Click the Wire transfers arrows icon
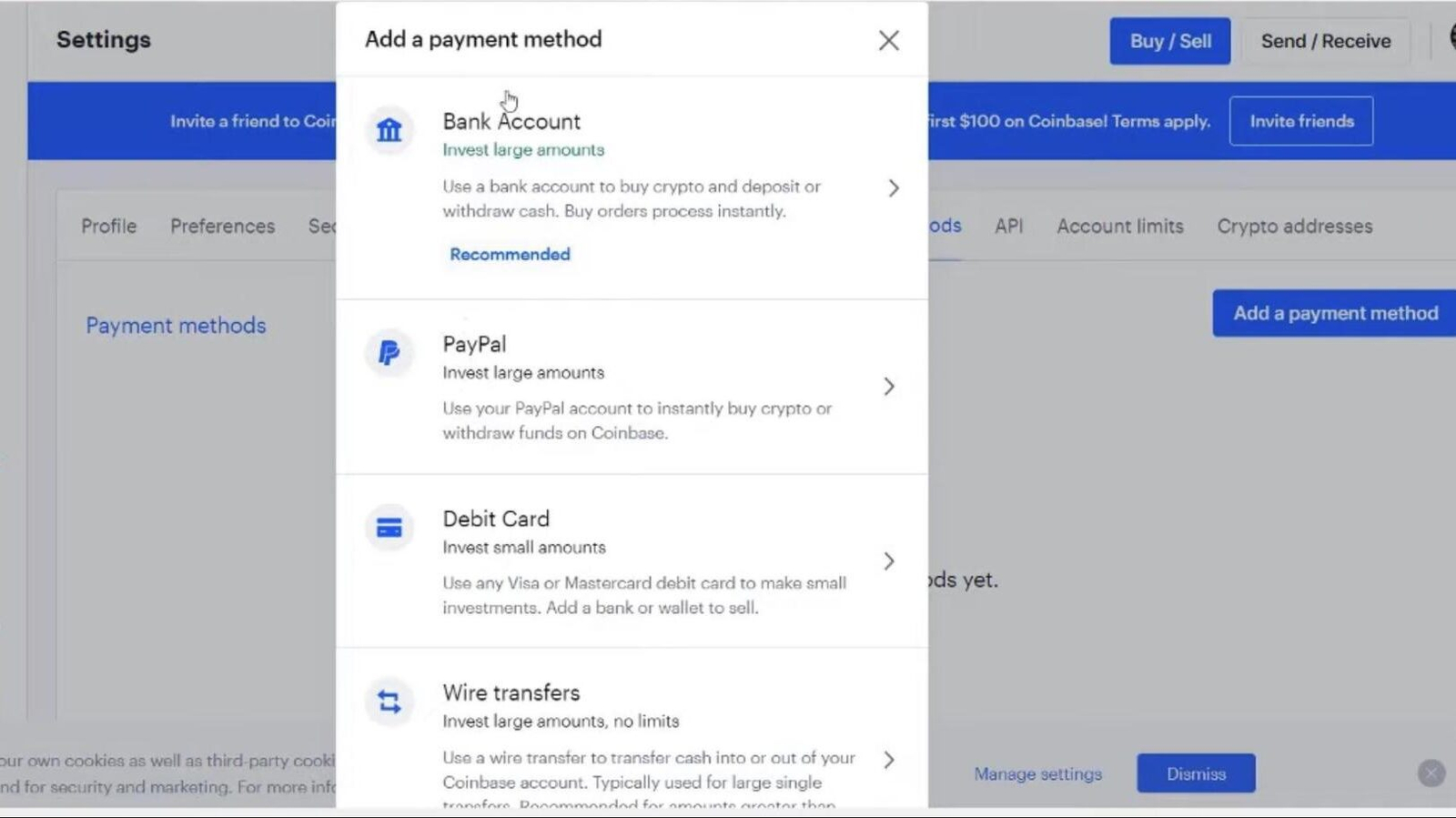 pyautogui.click(x=389, y=702)
